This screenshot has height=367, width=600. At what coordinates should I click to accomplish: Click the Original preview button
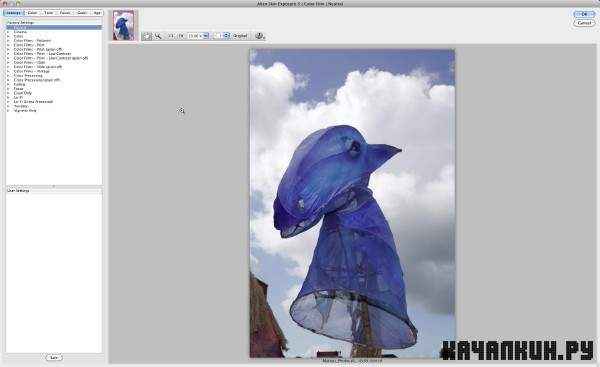click(240, 36)
